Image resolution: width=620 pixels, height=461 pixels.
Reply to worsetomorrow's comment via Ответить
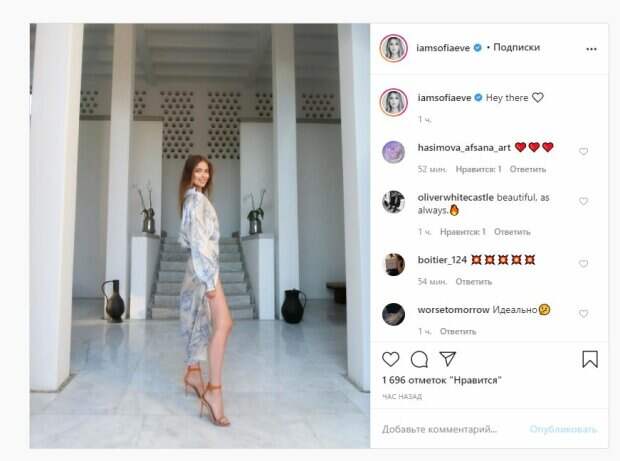(x=458, y=331)
